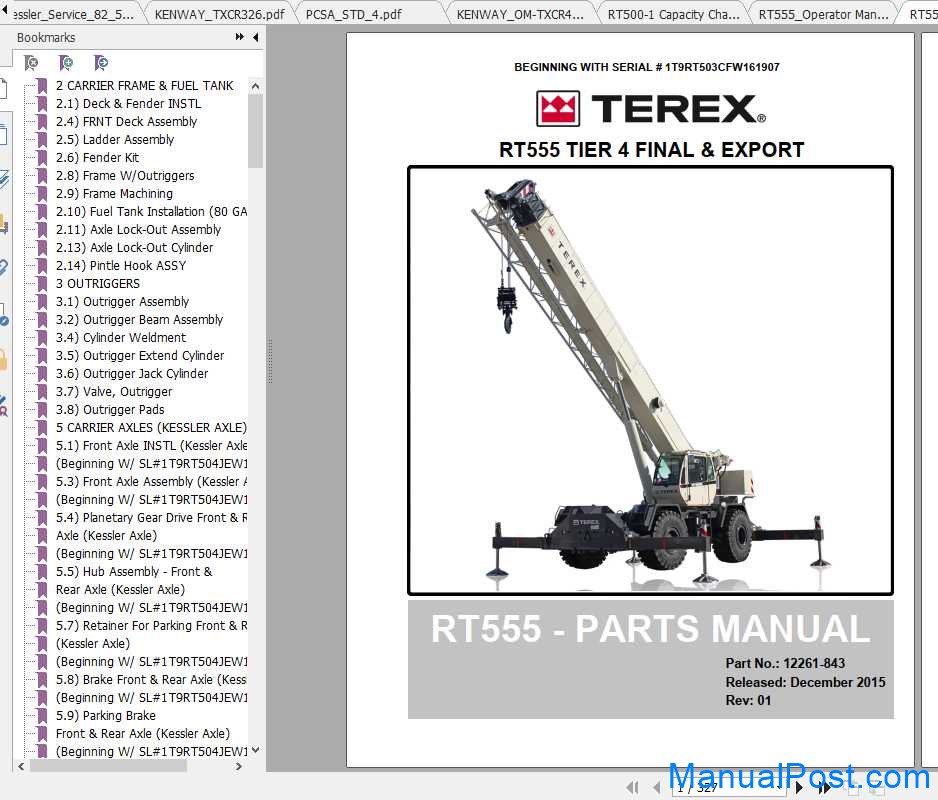The image size is (938, 800).
Task: Open '5.9) Parking Brake' bookmark
Action: (x=106, y=715)
